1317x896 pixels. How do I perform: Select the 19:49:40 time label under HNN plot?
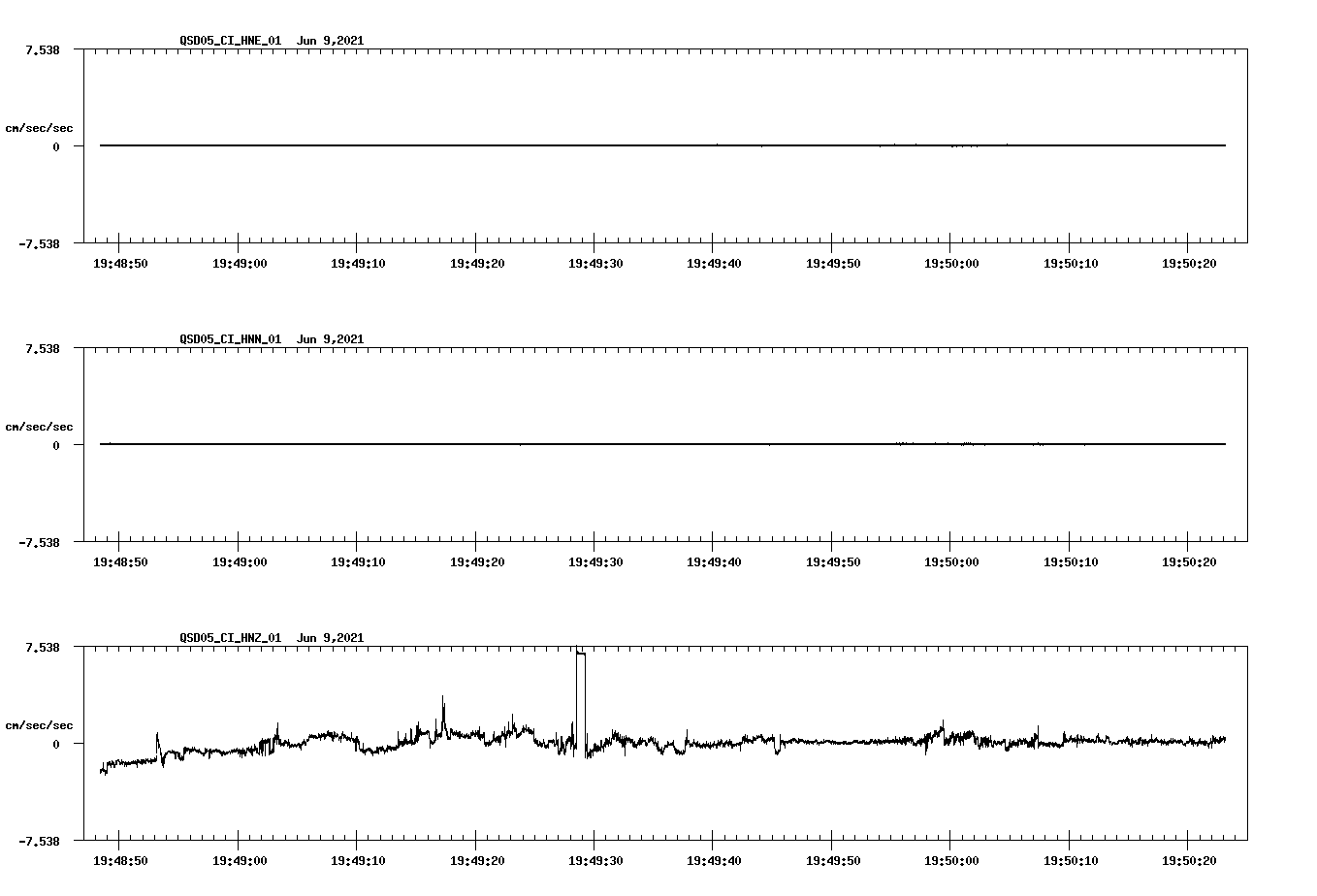[x=714, y=562]
